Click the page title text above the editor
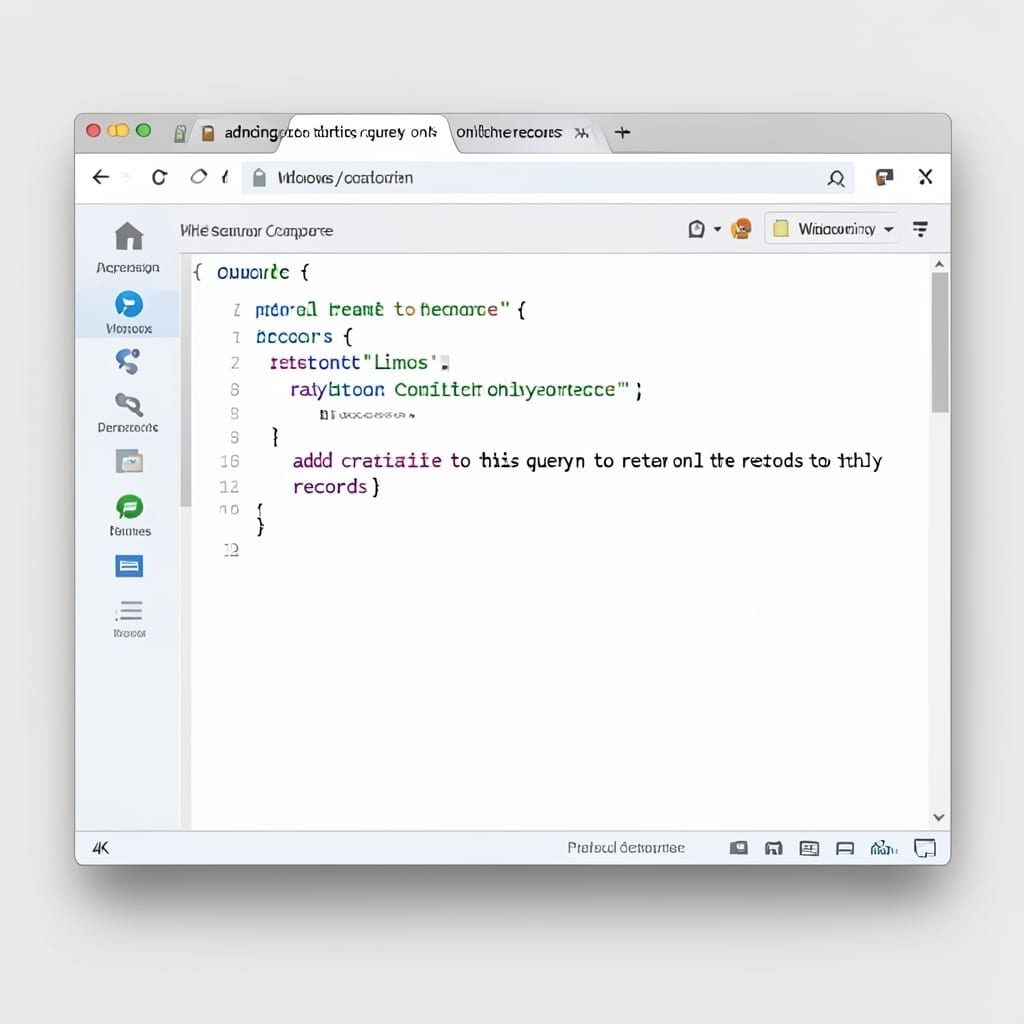 tap(256, 231)
